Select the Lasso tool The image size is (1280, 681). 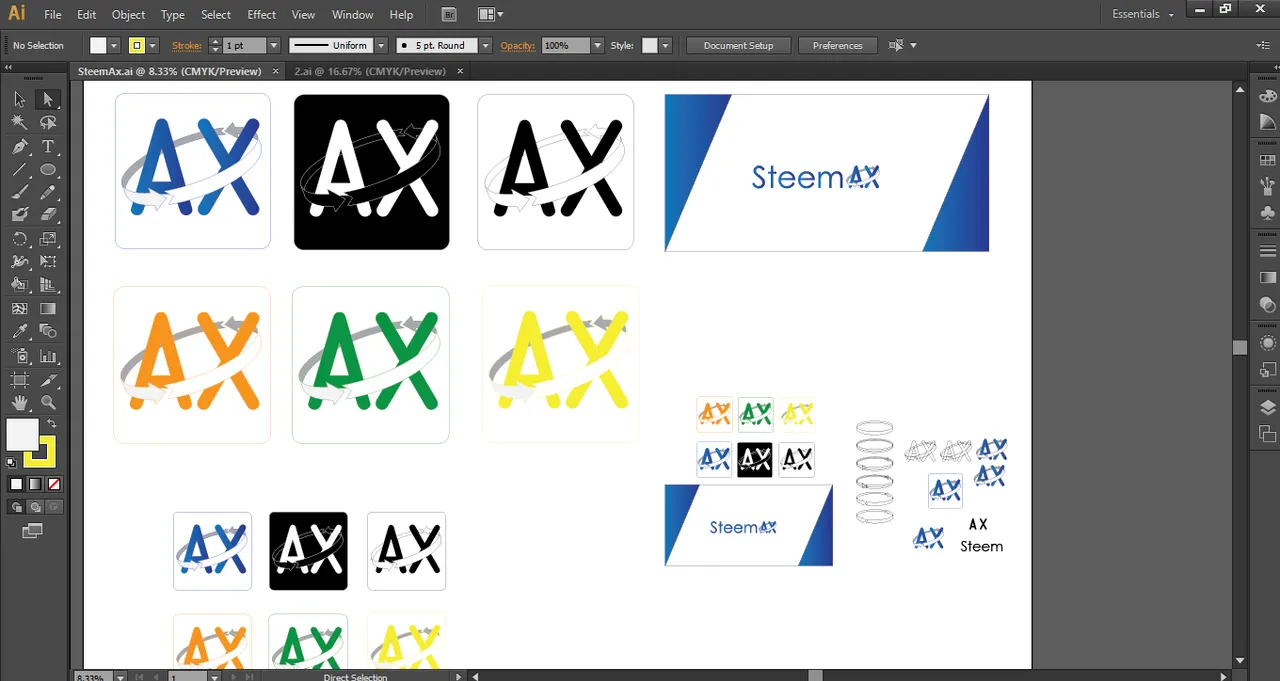(x=47, y=122)
